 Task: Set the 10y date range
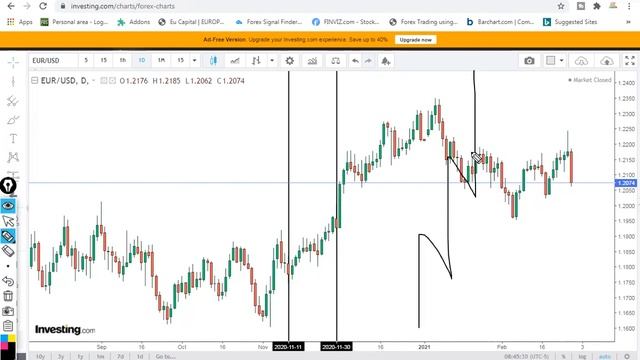(40, 356)
